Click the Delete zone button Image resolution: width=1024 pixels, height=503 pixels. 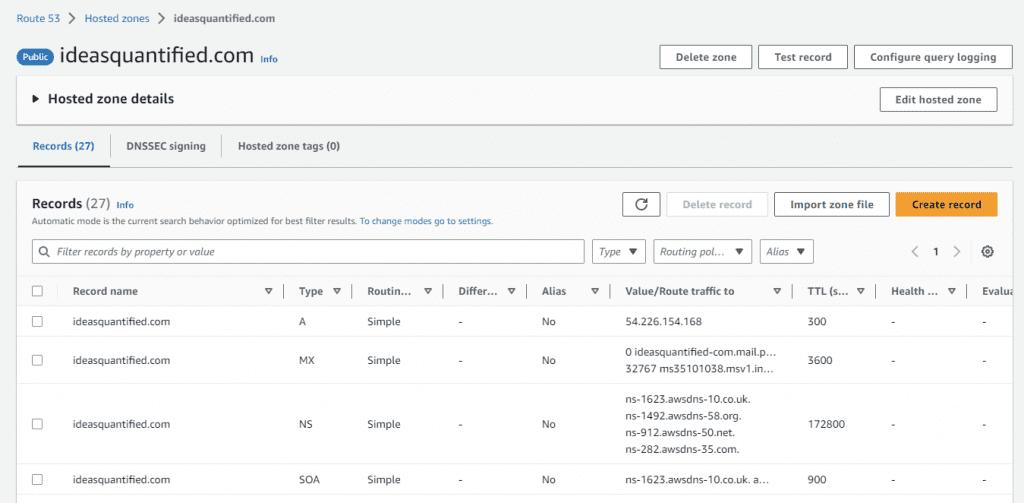pyautogui.click(x=706, y=57)
